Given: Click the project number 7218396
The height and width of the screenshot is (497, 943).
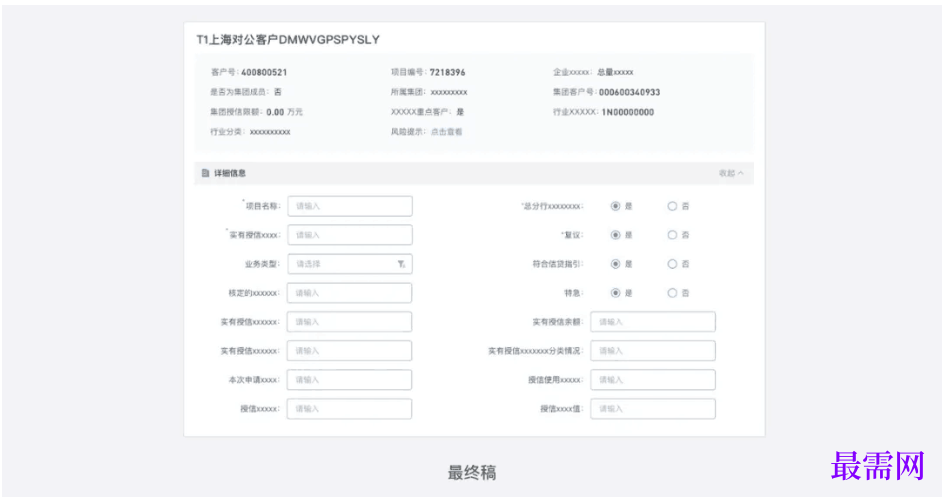Looking at the screenshot, I should 447,72.
